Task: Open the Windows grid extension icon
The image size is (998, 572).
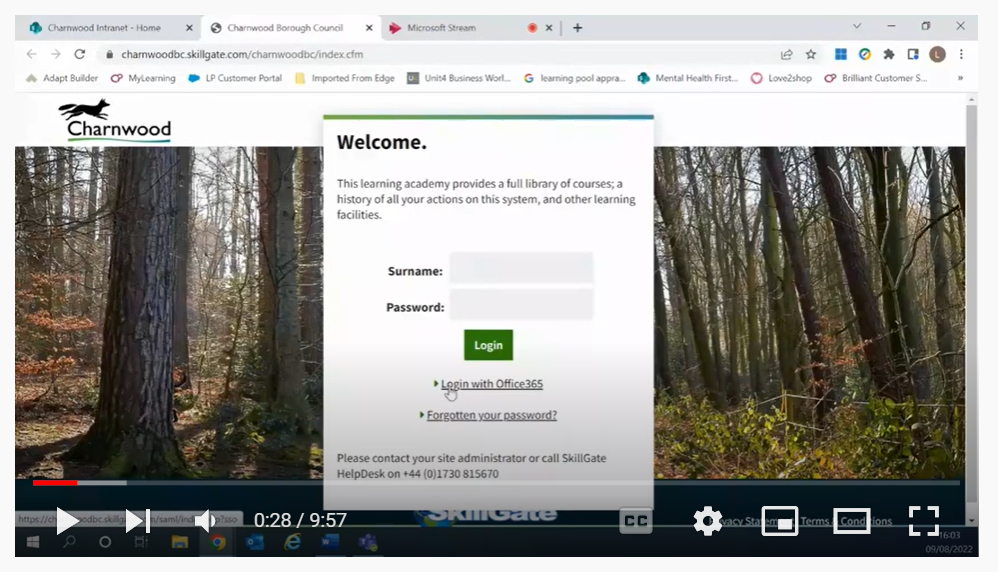Action: (x=841, y=54)
